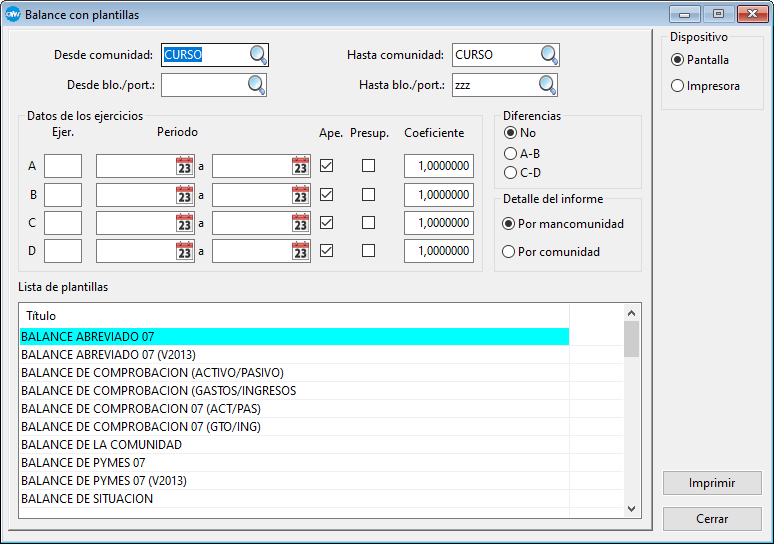Uncheck the Ape. checkbox for row A
Screen dimensions: 774x544
327,166
